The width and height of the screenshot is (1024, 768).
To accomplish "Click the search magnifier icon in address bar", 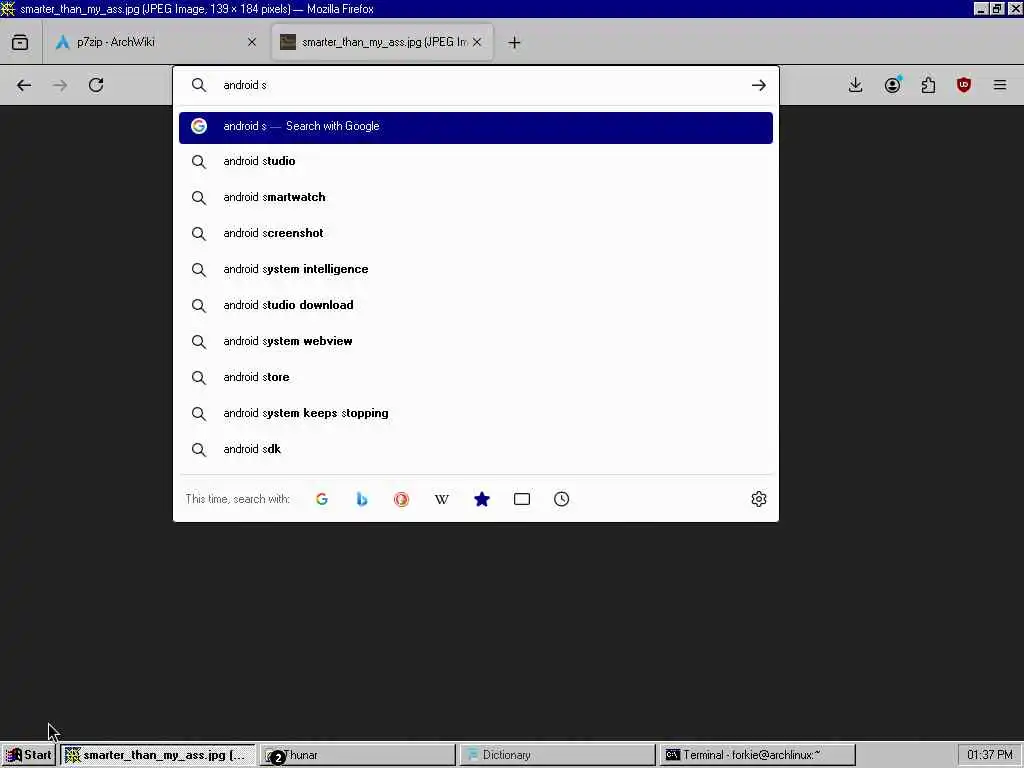I will (x=199, y=85).
